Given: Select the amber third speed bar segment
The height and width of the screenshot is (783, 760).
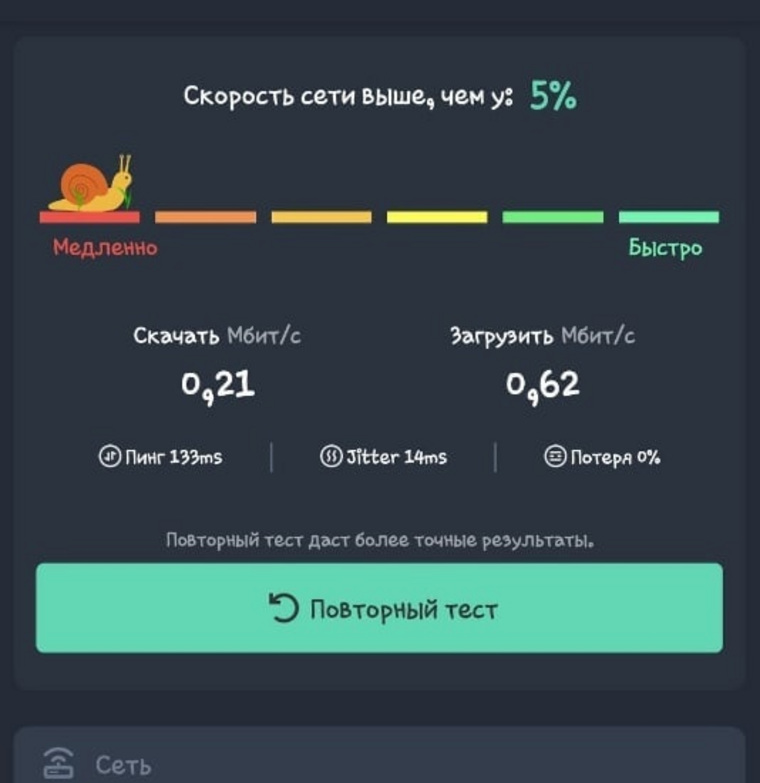Looking at the screenshot, I should (x=322, y=217).
